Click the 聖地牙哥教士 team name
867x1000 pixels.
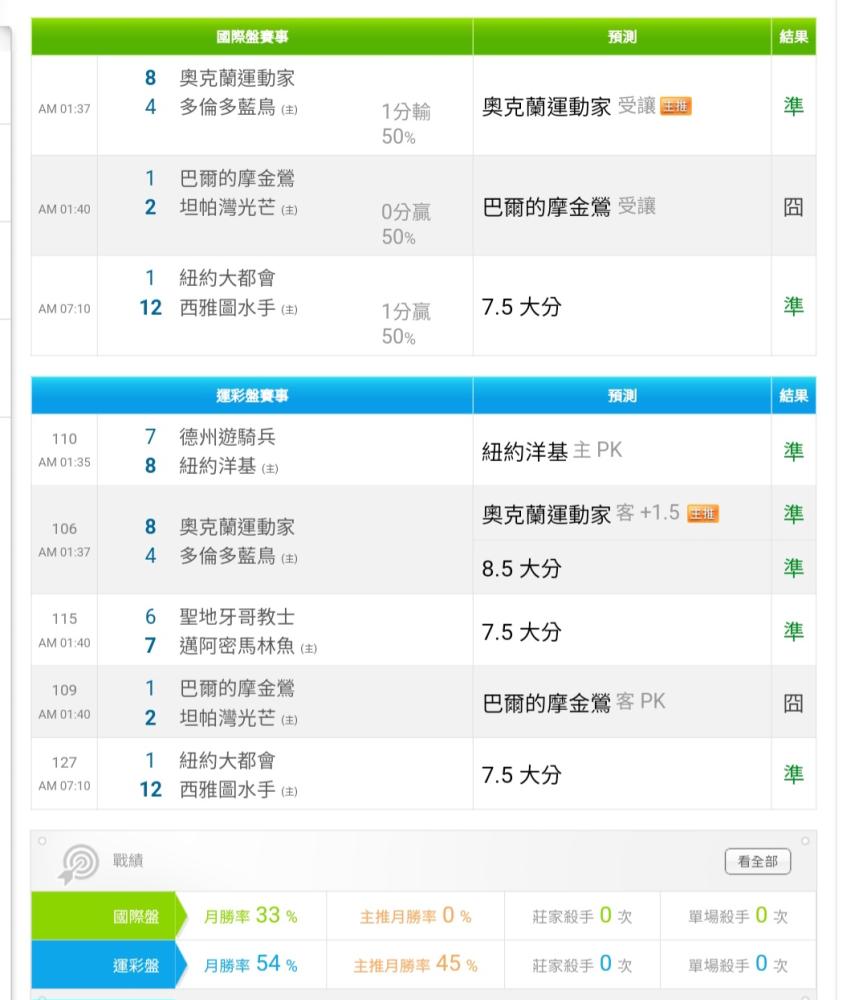point(237,617)
